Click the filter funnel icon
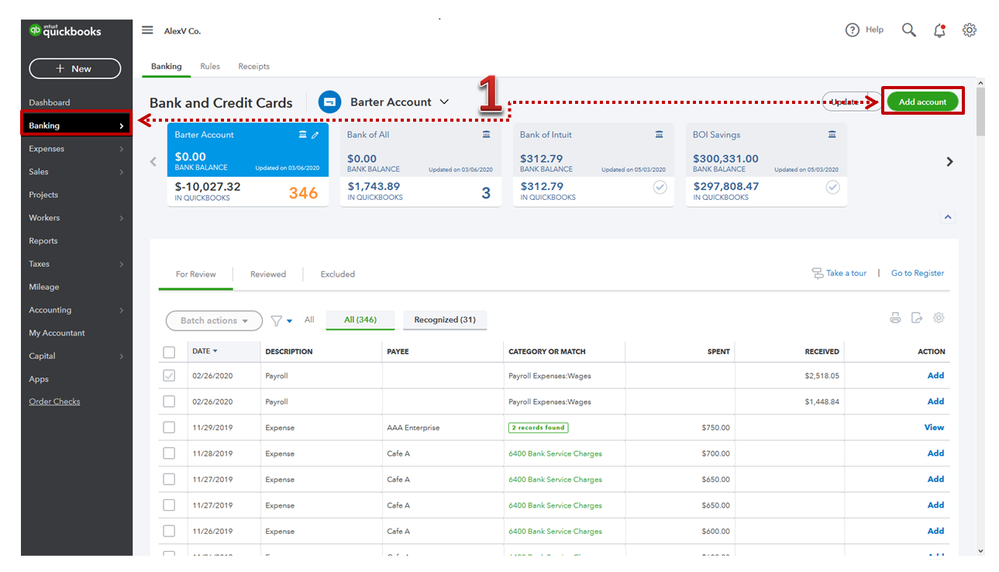 pyautogui.click(x=277, y=320)
